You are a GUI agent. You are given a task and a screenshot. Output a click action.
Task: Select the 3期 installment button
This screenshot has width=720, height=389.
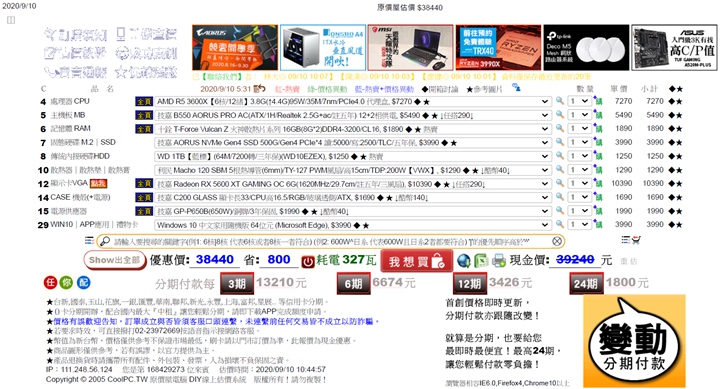(236, 283)
